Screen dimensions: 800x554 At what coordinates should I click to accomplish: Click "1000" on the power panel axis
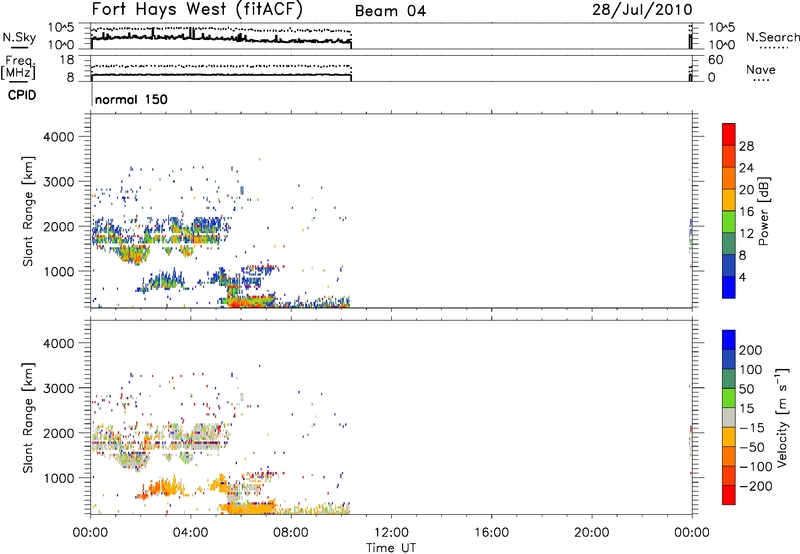59,271
